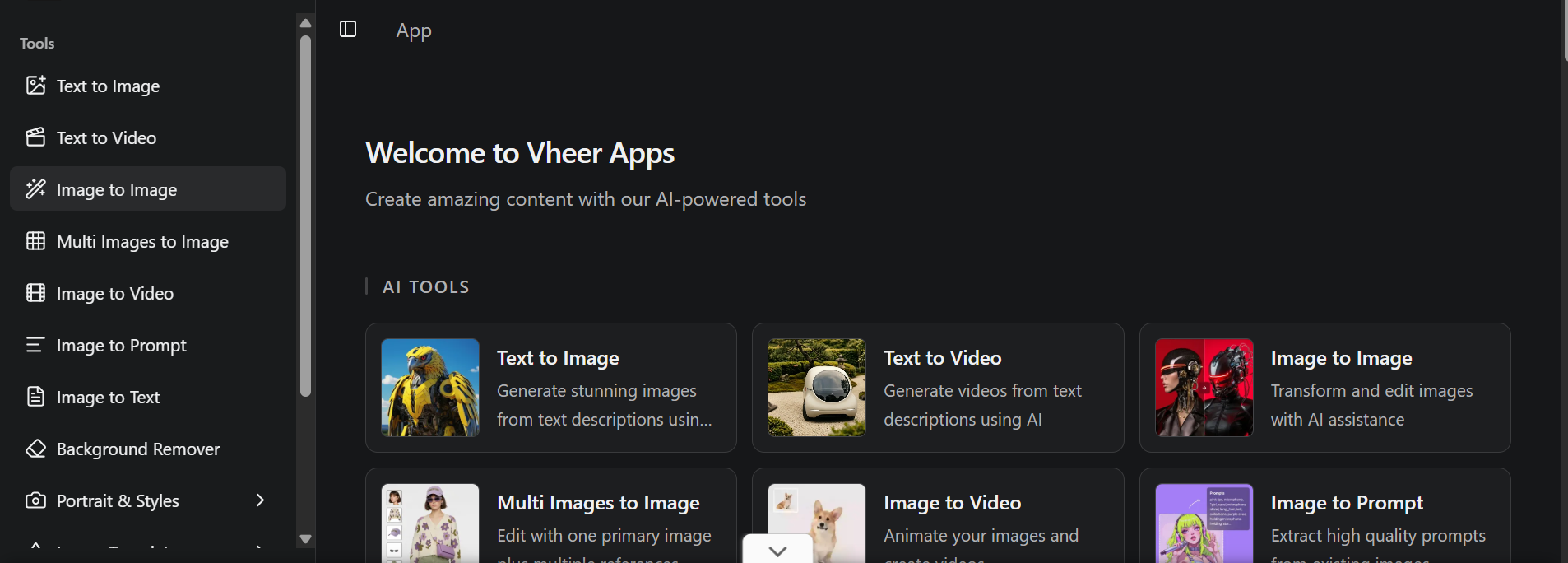Click the green-haired anime girl thumbnail
The width and height of the screenshot is (1568, 563).
click(1204, 523)
